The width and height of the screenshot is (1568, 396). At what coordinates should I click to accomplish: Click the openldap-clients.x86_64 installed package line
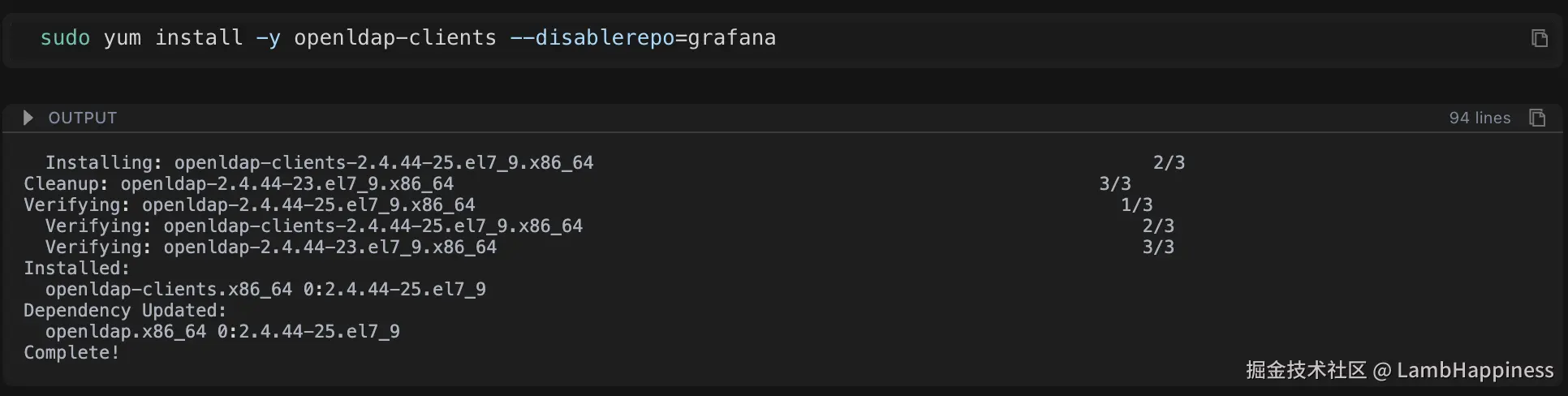pos(265,290)
